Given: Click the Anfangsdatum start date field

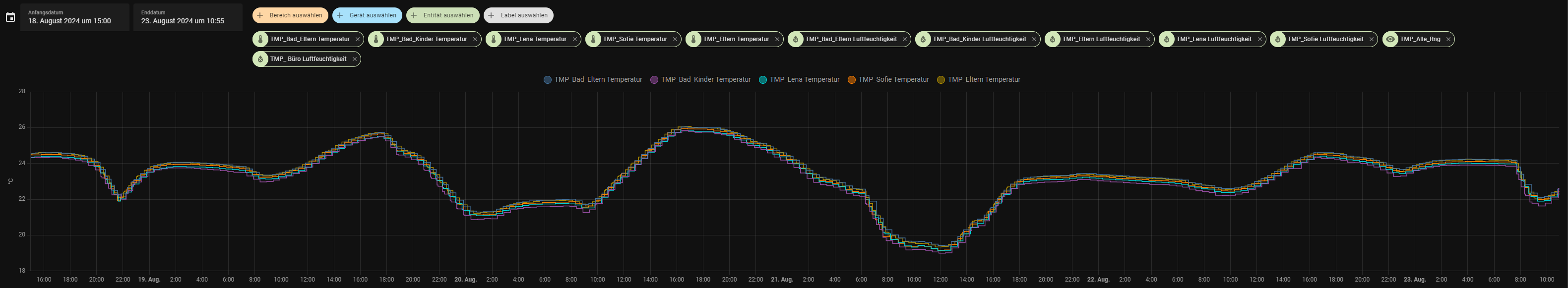Looking at the screenshot, I should pos(74,17).
